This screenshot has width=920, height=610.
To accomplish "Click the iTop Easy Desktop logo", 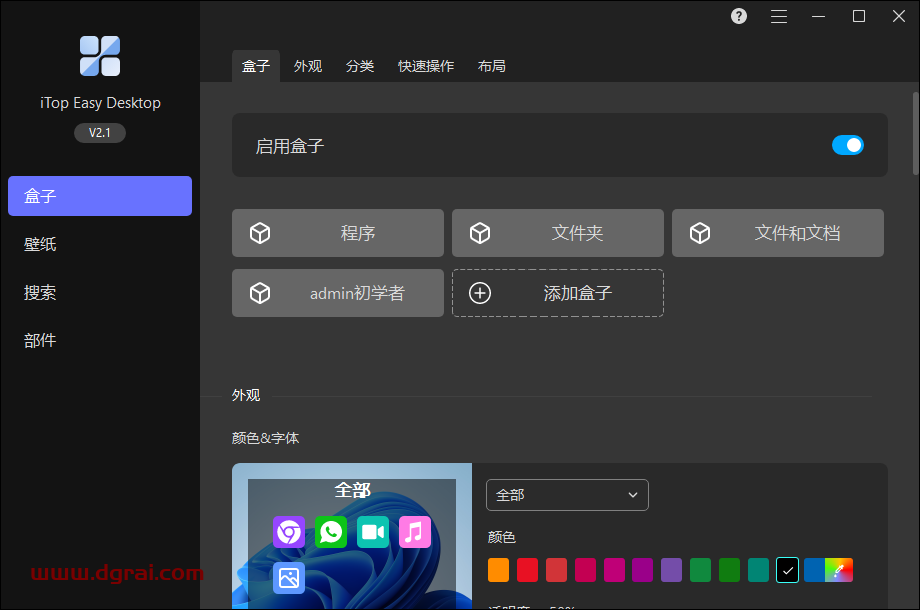I will [x=100, y=56].
